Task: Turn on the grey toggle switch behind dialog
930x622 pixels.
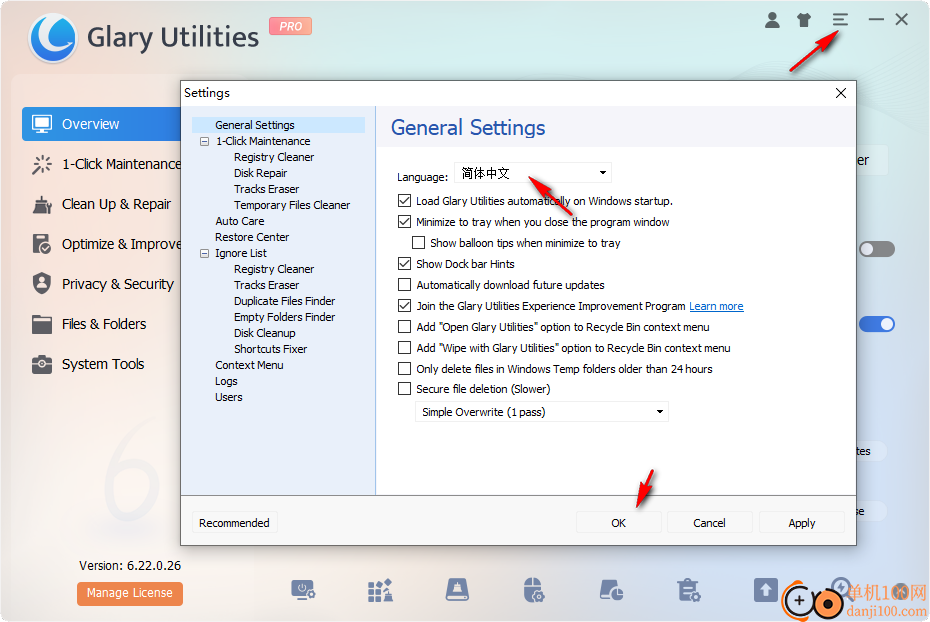Action: click(877, 249)
